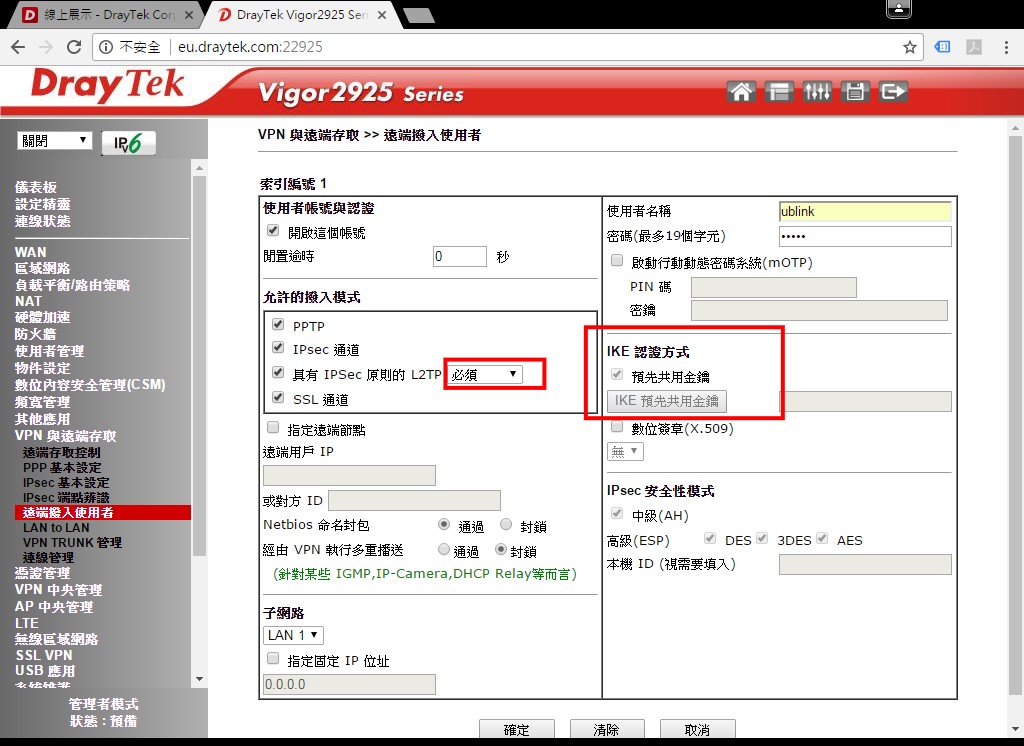The height and width of the screenshot is (746, 1024).
Task: Select 多重播送 通過 radio button
Action: pos(444,549)
